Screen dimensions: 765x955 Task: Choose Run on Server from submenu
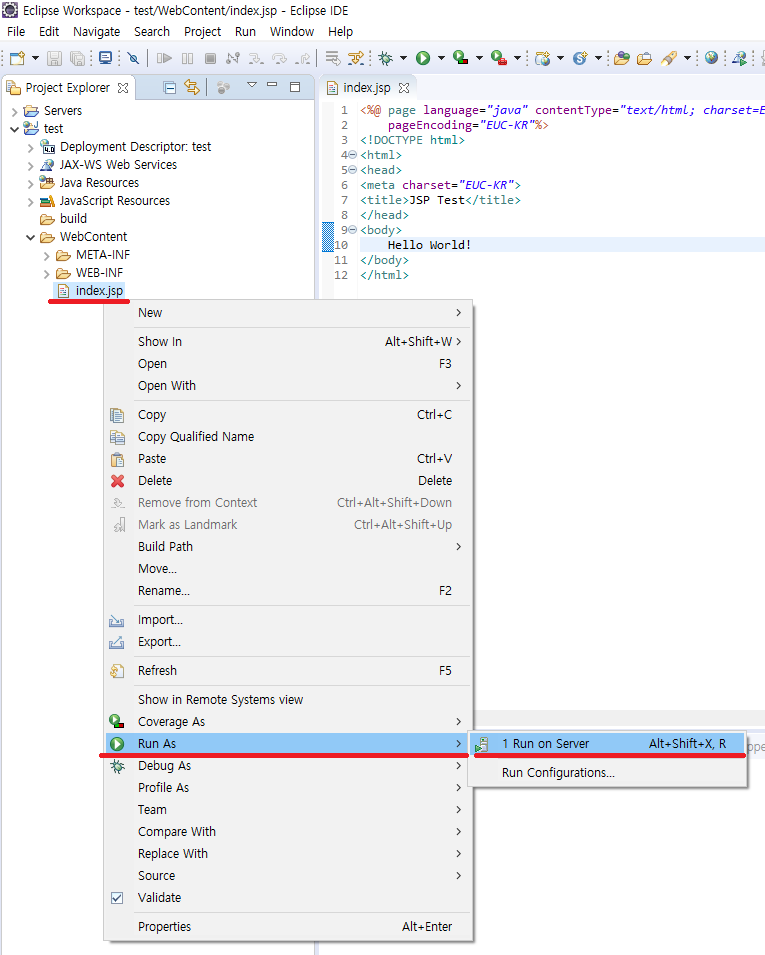(608, 744)
